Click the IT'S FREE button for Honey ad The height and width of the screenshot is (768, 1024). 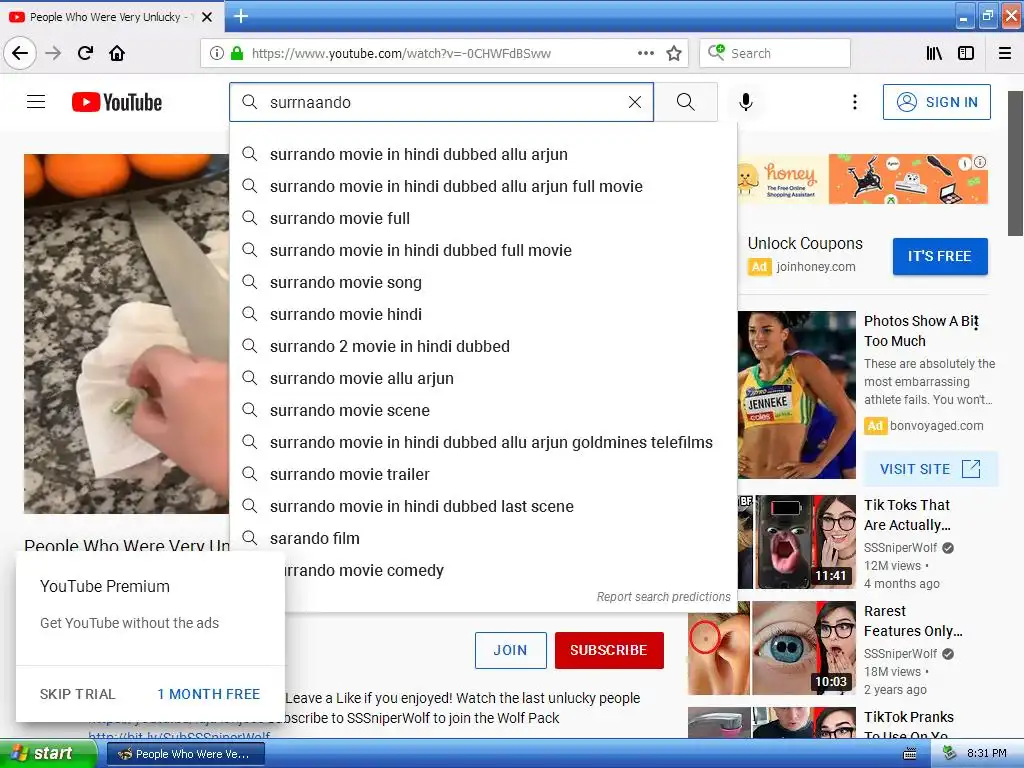pyautogui.click(x=940, y=256)
